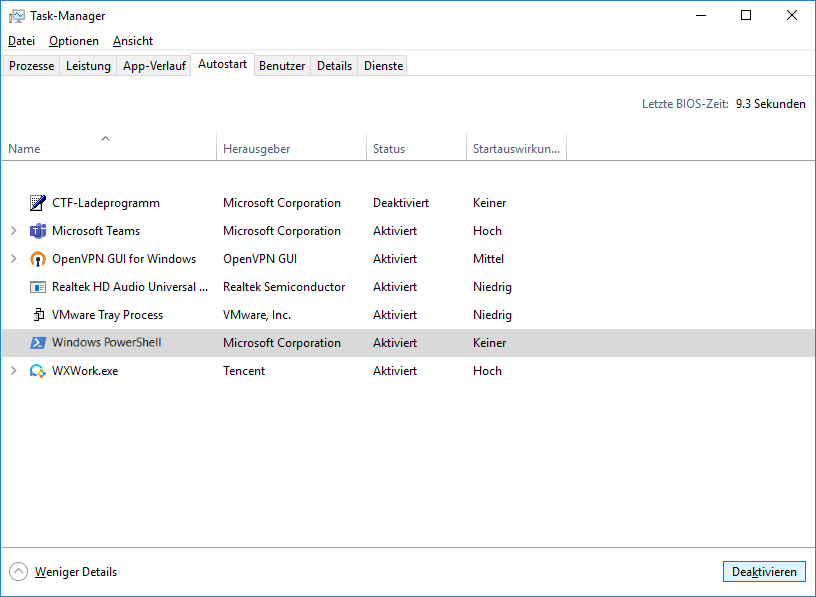Click the Microsoft Teams icon

[38, 231]
